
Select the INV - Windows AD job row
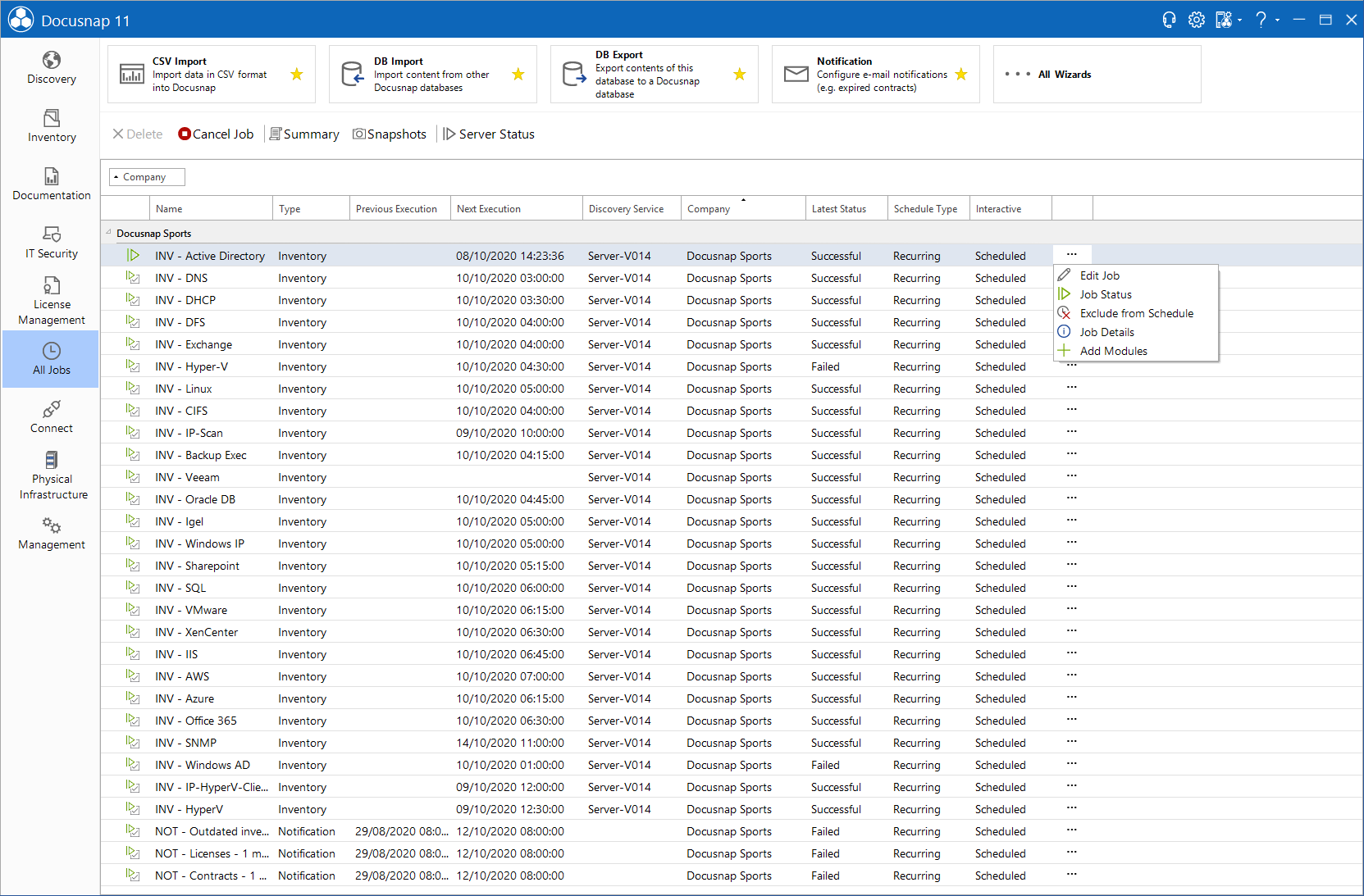732,765
